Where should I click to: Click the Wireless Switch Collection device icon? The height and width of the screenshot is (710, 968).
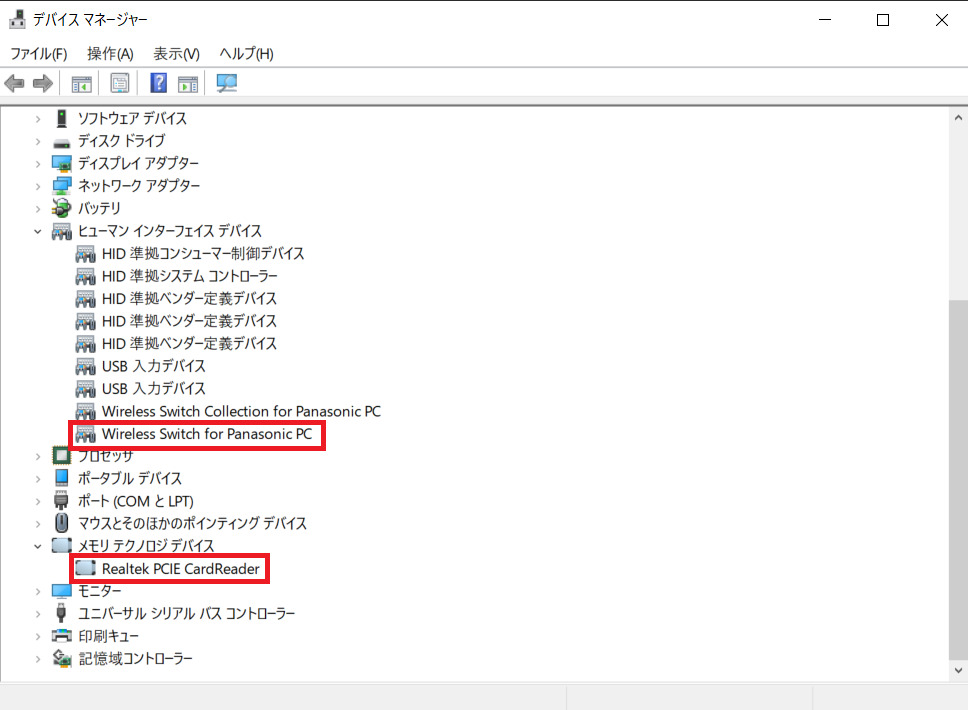click(x=85, y=411)
